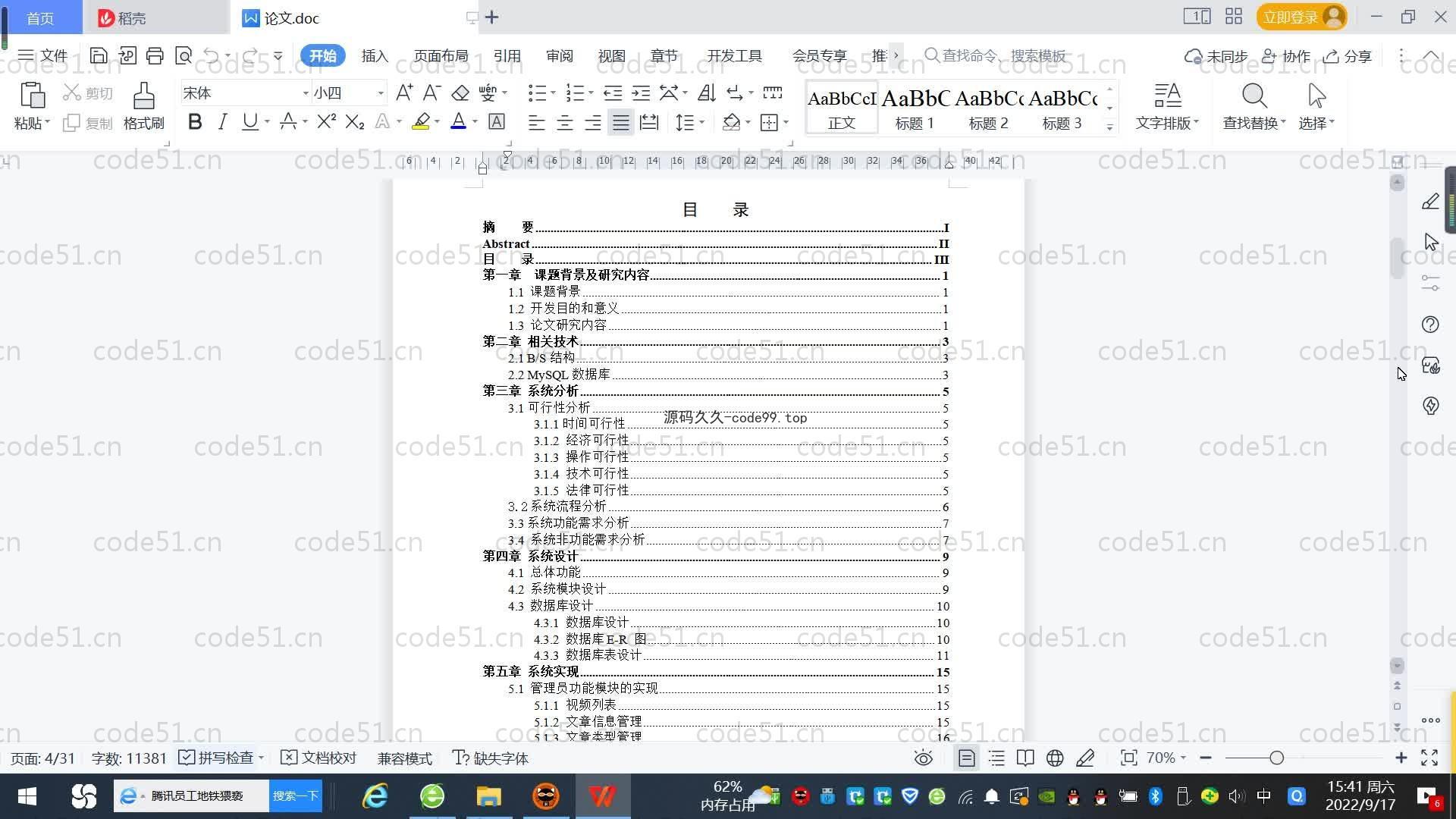This screenshot has width=1456, height=819.
Task: Click the Format Painter brush icon
Action: coord(143,96)
